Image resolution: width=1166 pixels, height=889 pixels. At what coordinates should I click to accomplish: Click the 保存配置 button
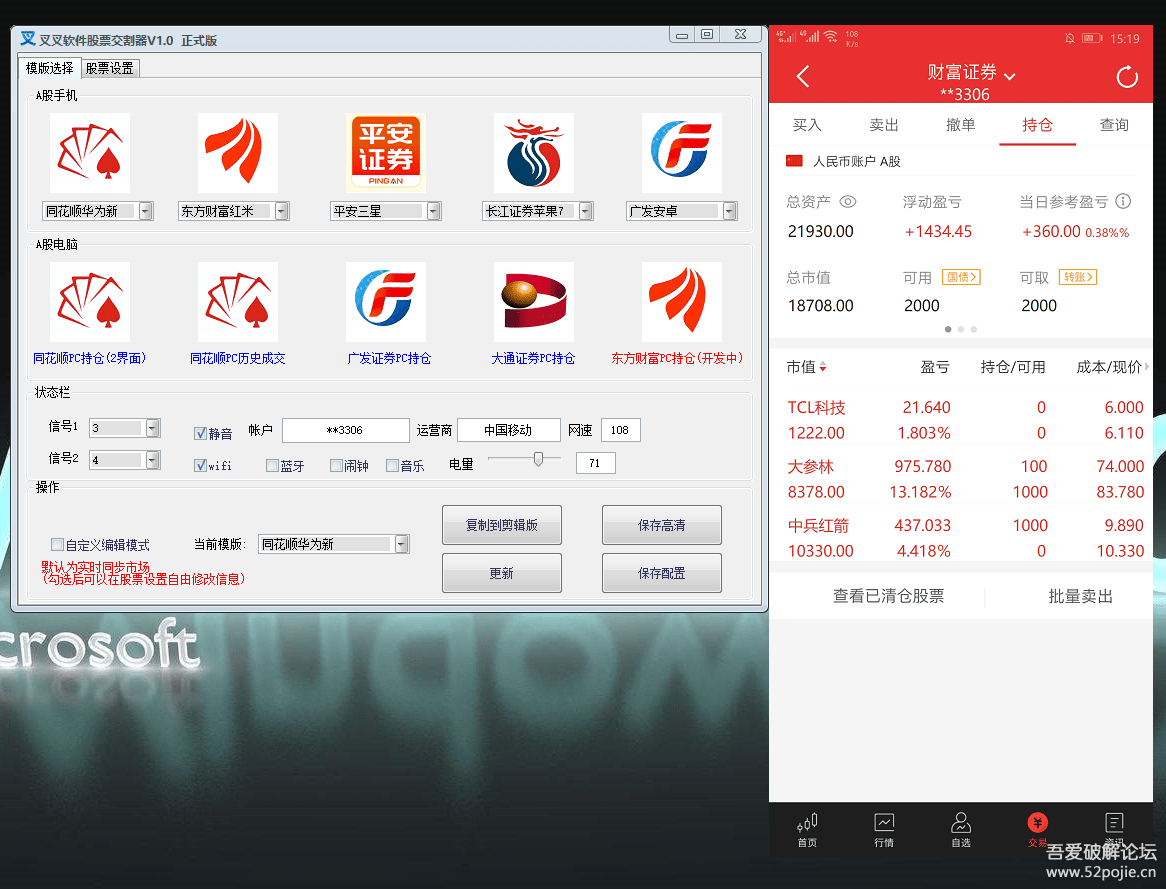(x=662, y=573)
